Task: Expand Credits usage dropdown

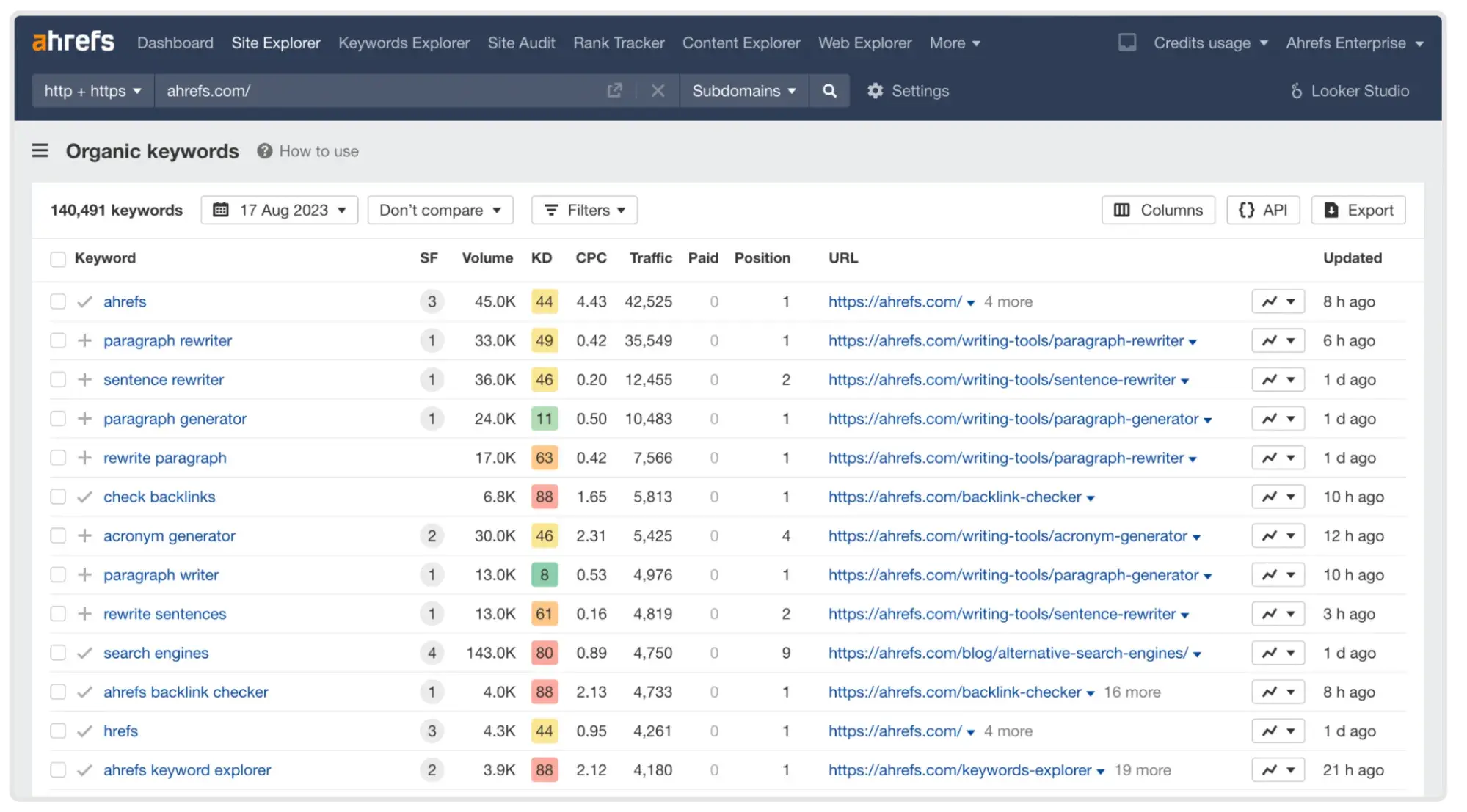Action: pyautogui.click(x=1211, y=43)
